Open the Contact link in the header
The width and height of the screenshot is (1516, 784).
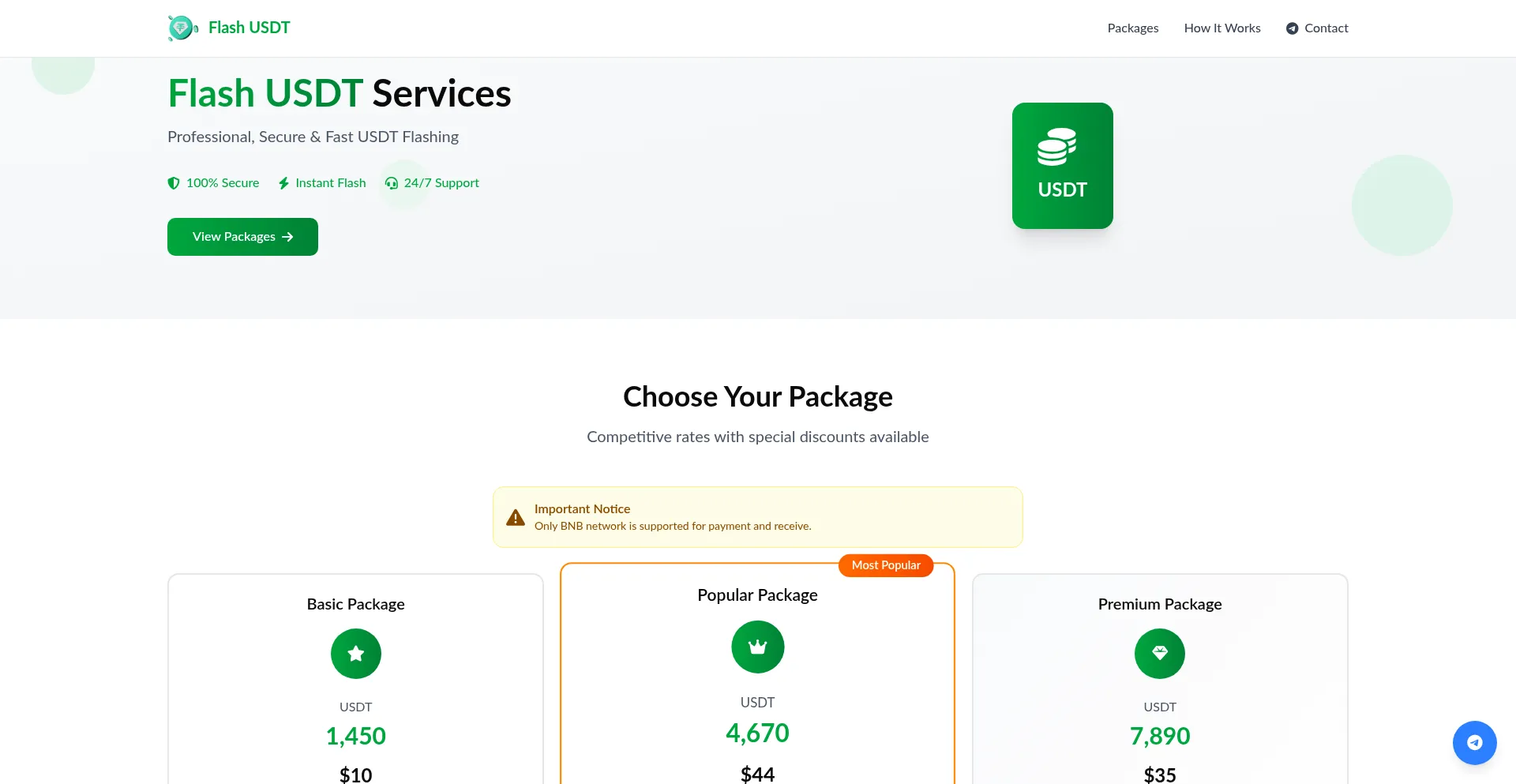coord(1326,28)
